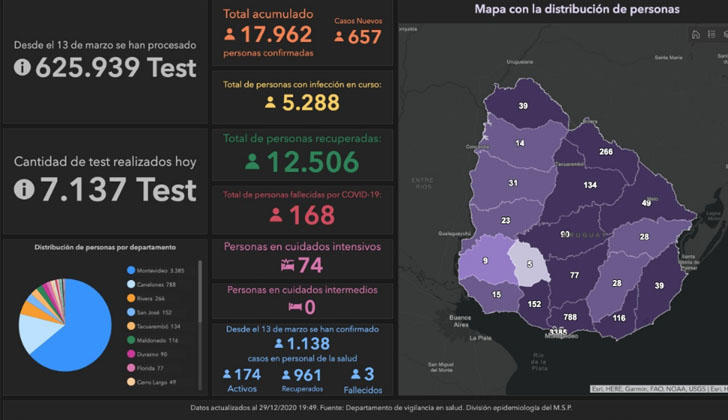Click the '5.288' active infections figure
This screenshot has width=728, height=420.
point(311,103)
